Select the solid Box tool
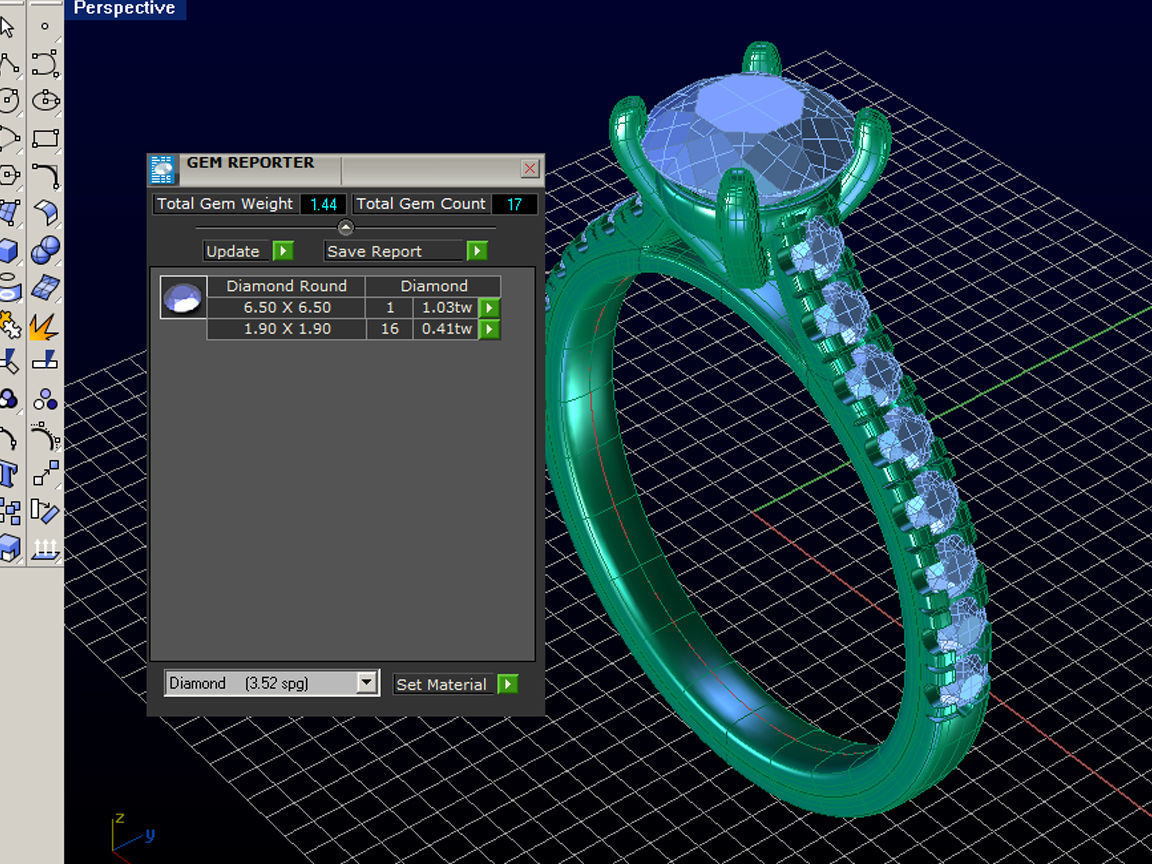The height and width of the screenshot is (864, 1152). 9,251
